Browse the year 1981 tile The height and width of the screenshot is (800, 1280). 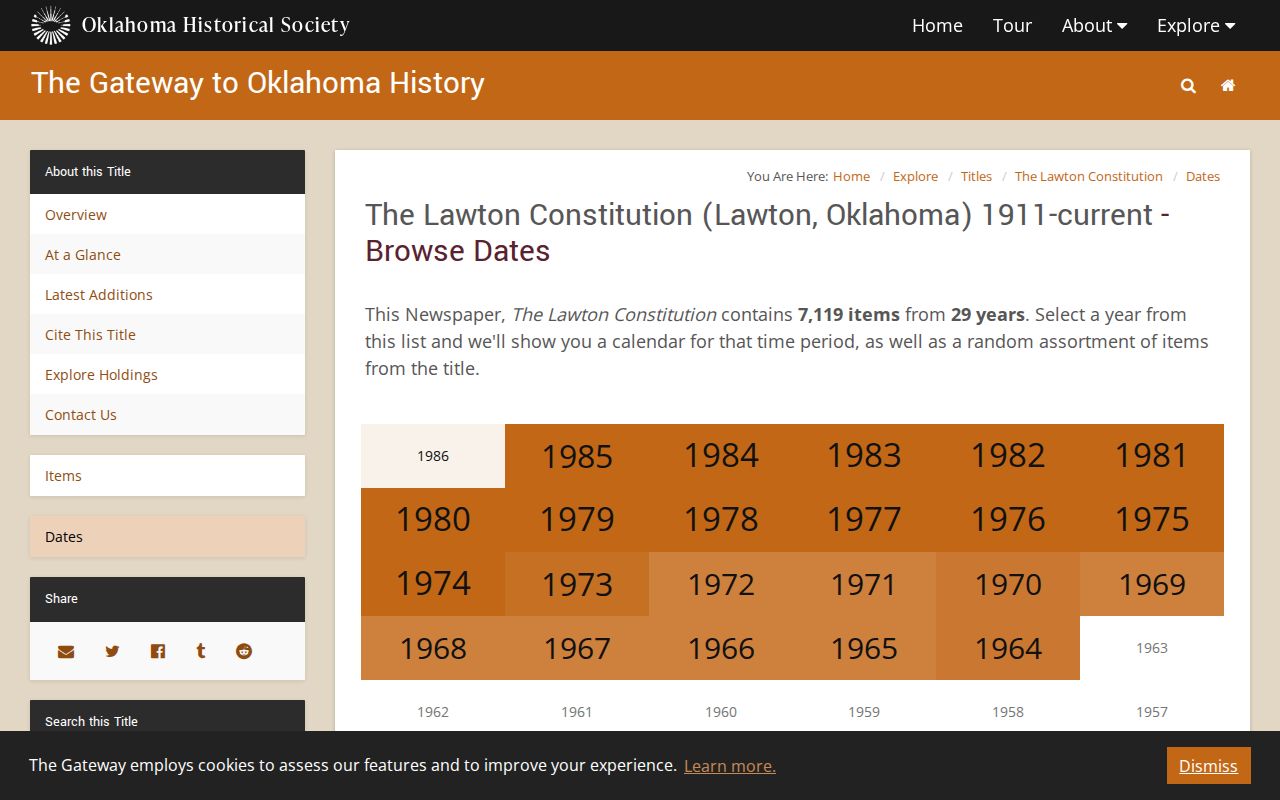click(1152, 456)
